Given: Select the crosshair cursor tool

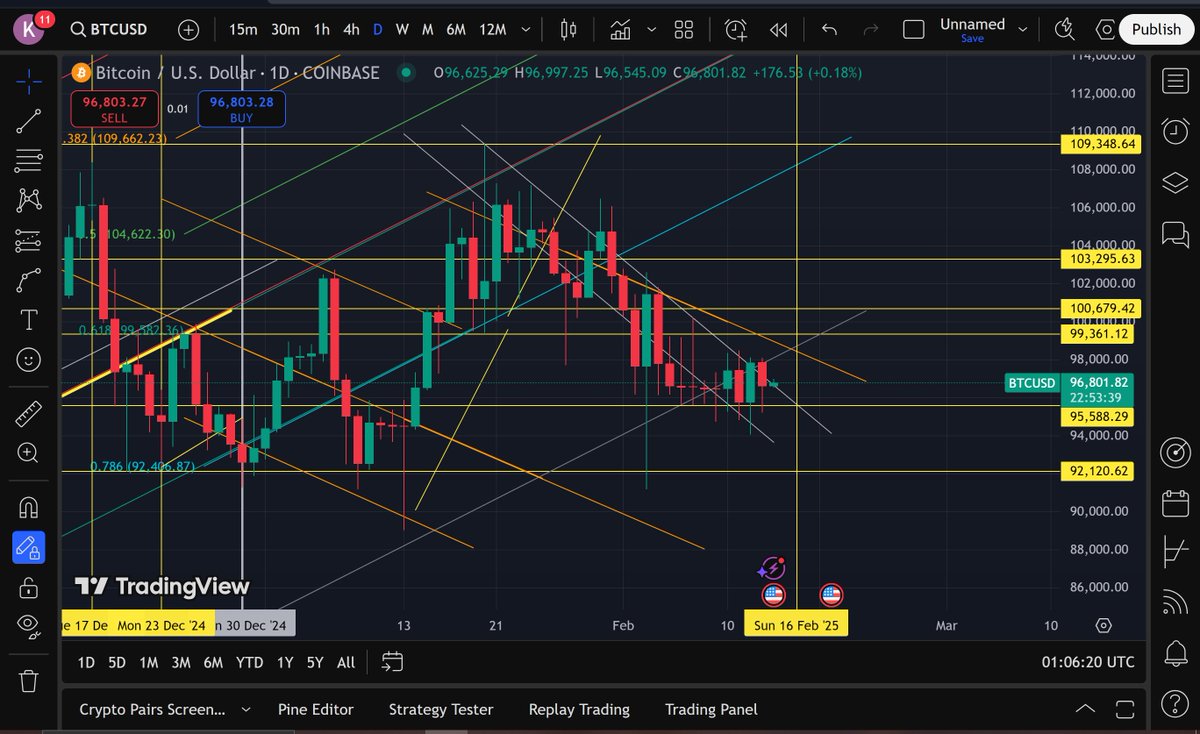Looking at the screenshot, I should [29, 80].
